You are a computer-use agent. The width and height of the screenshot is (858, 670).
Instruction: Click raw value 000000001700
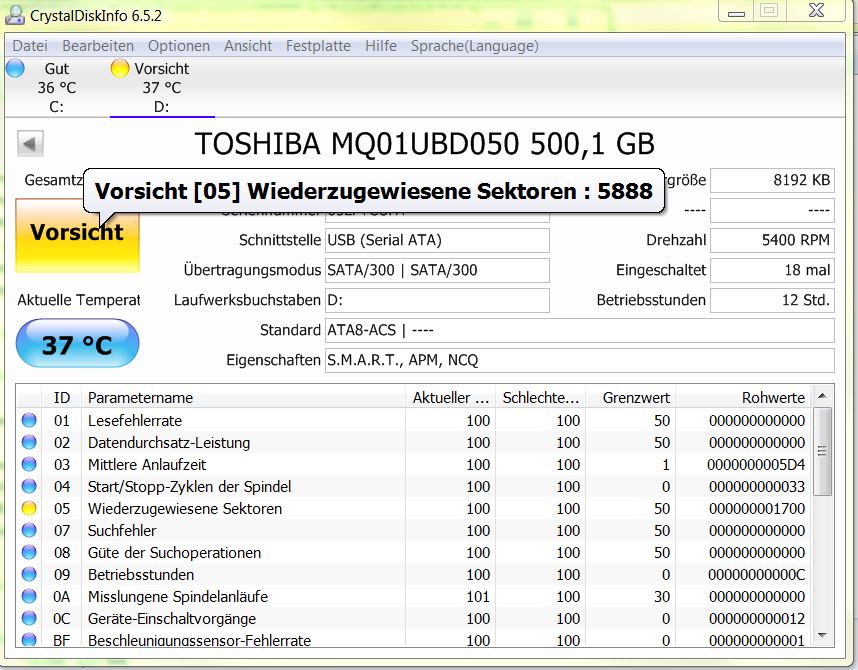tap(757, 509)
